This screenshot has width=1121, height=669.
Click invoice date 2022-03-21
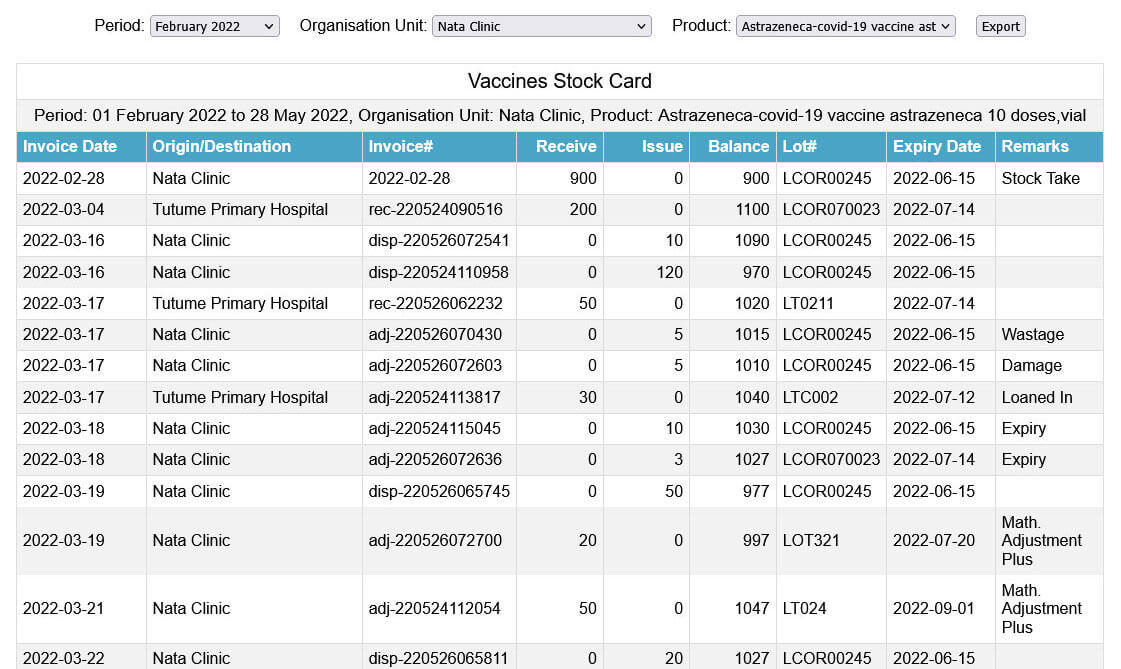[64, 609]
